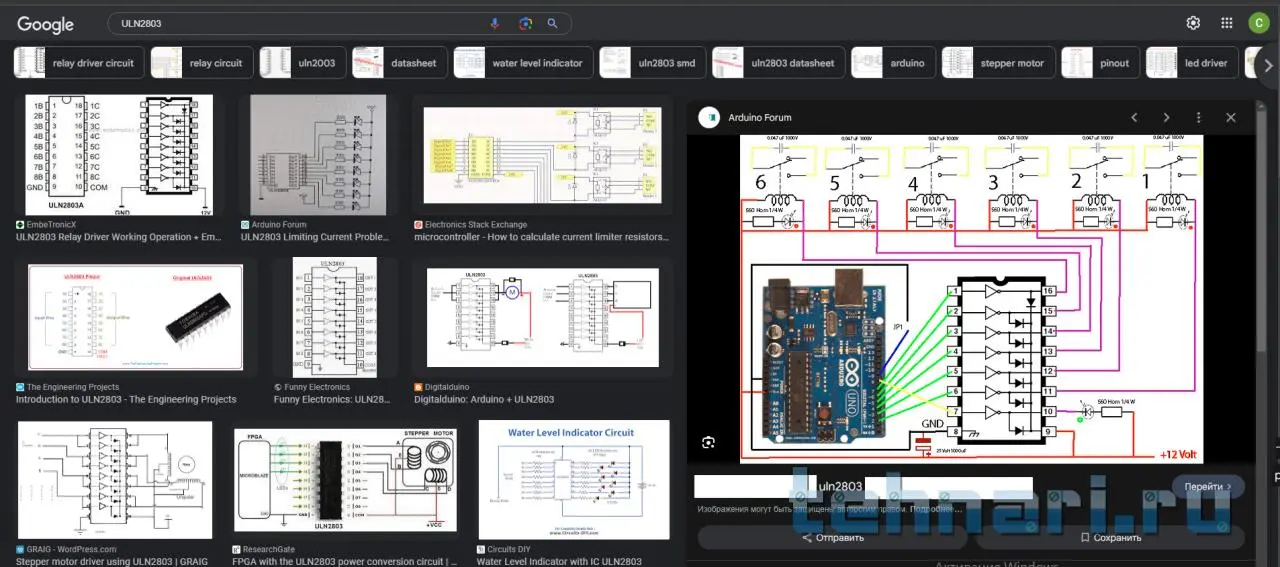Viewport: 1280px width, 567px height.
Task: Open Google Lens image search icon
Action: coord(525,23)
